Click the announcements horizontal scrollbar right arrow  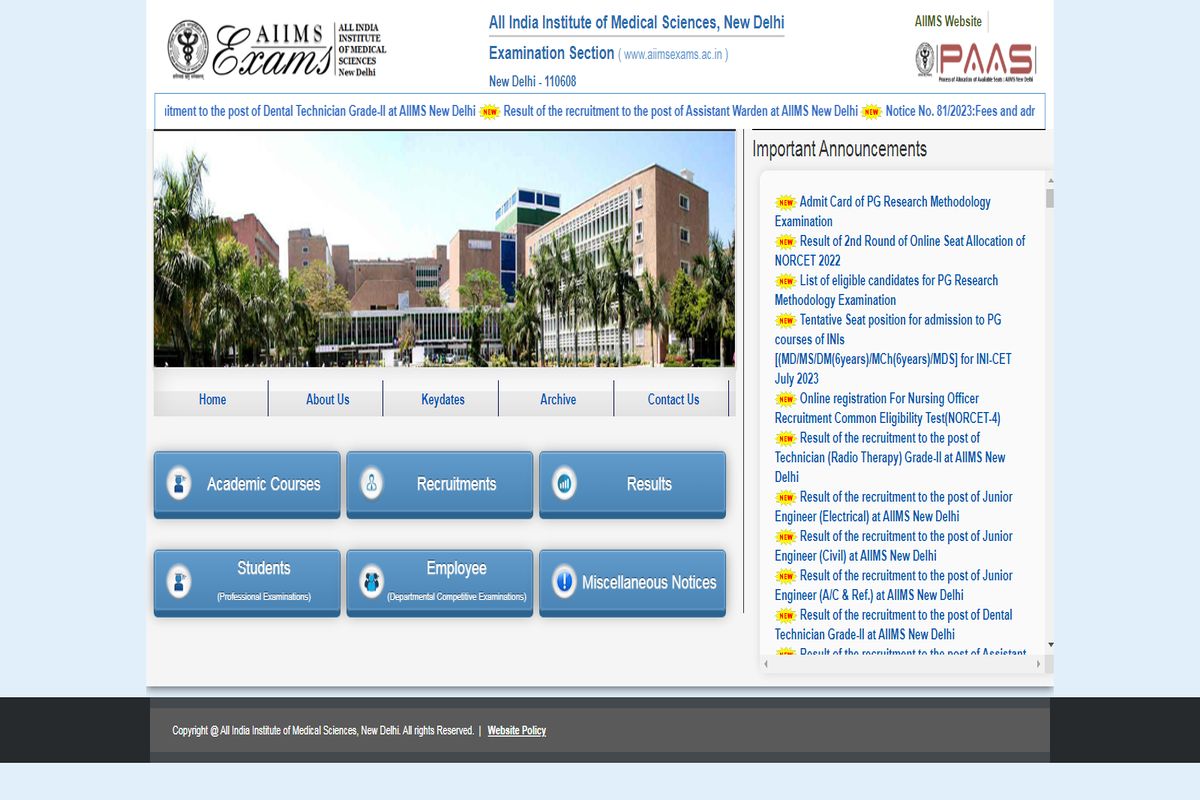coord(1038,664)
